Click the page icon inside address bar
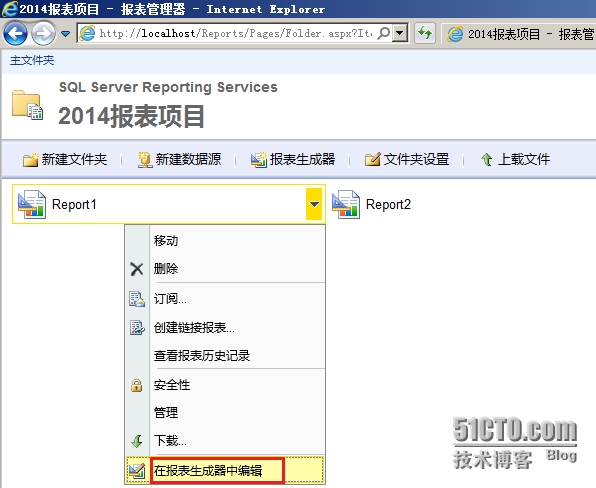 87,33
